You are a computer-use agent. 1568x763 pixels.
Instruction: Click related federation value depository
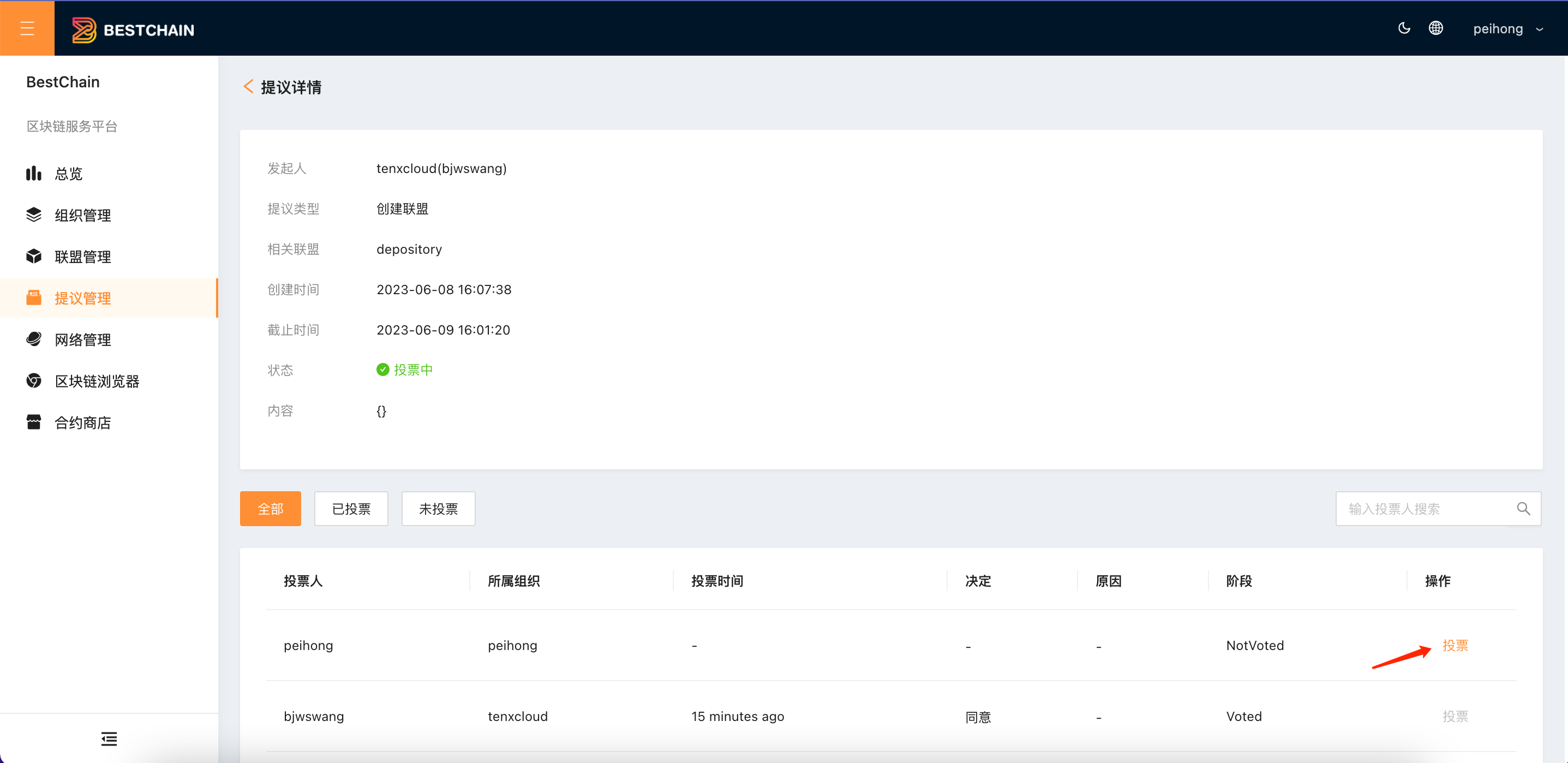pyautogui.click(x=409, y=249)
